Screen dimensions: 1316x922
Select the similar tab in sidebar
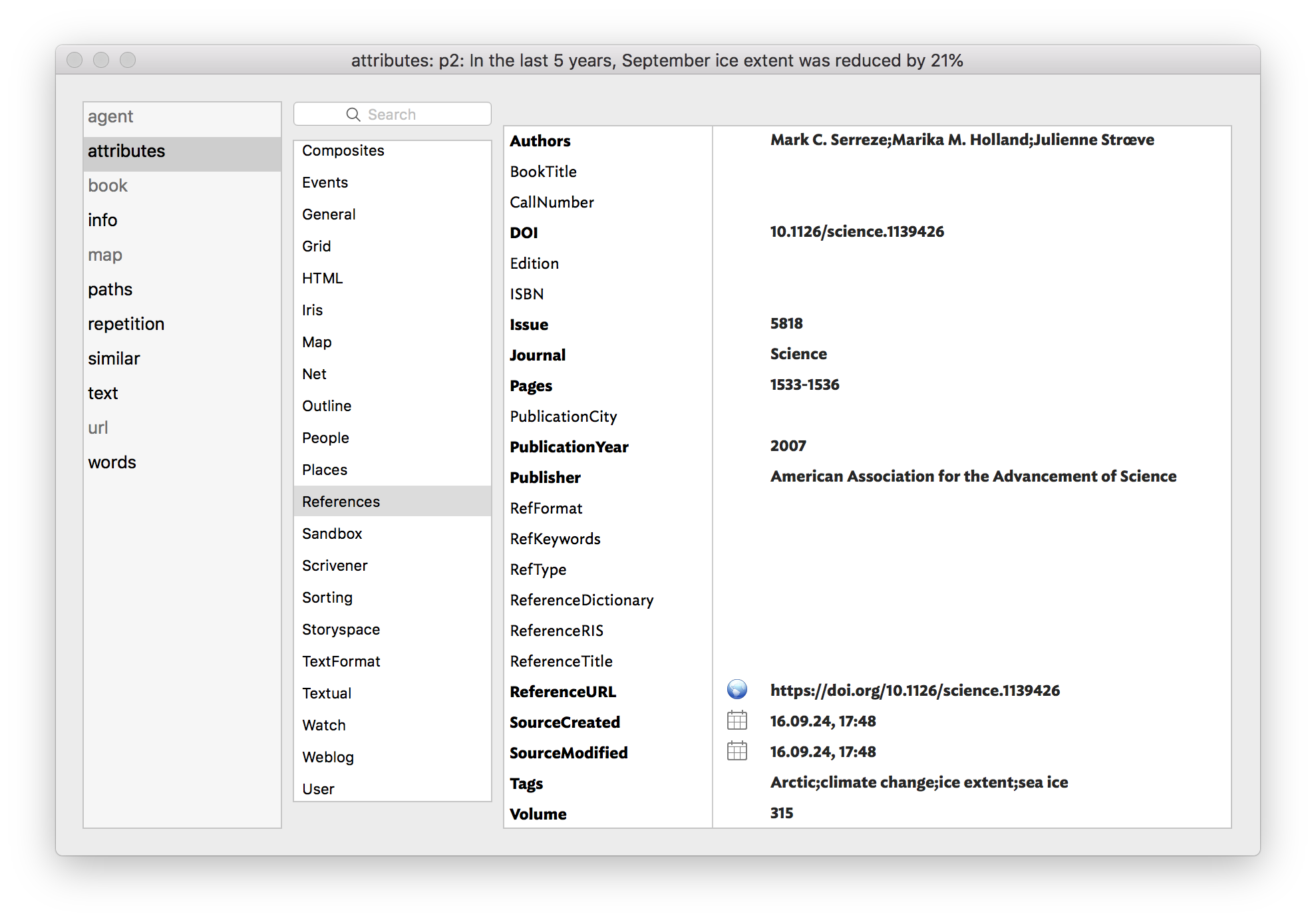pos(114,359)
